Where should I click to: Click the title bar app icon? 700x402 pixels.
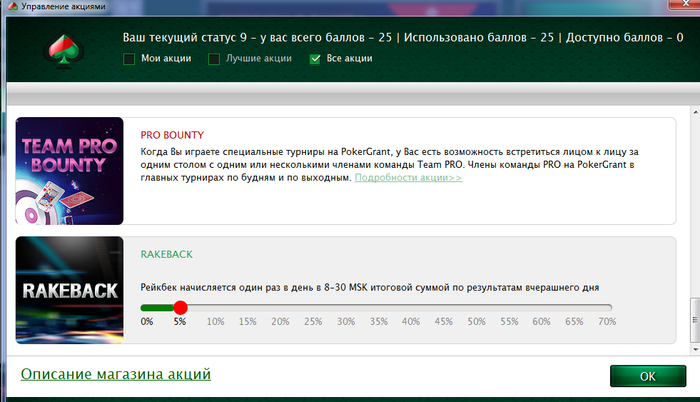point(12,6)
